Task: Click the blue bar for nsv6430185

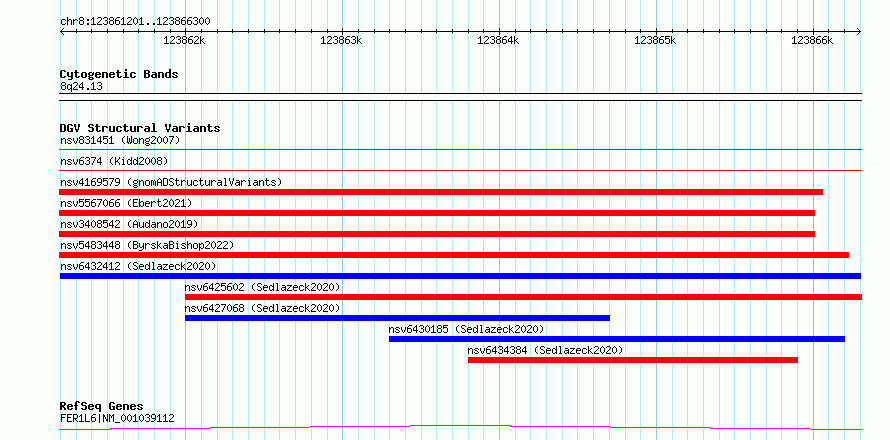Action: pos(617,339)
